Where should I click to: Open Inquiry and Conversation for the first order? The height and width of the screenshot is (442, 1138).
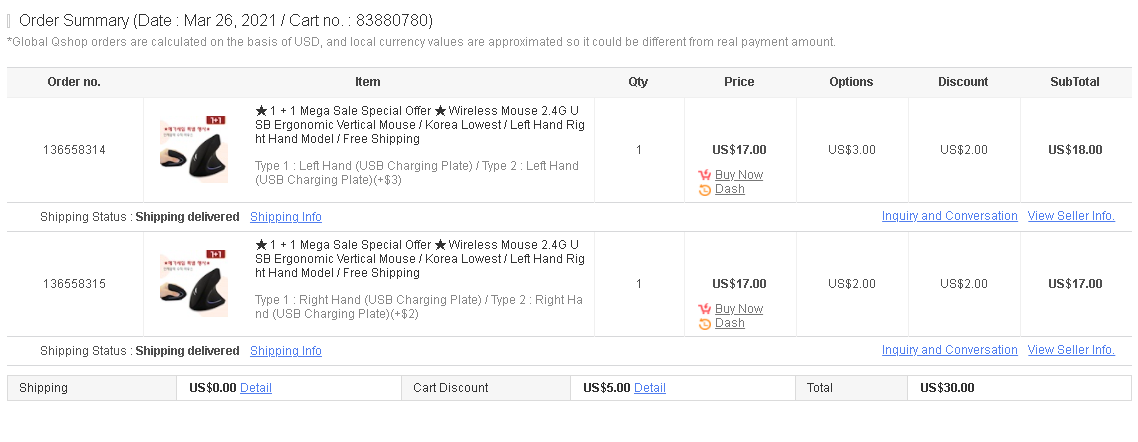point(949,216)
